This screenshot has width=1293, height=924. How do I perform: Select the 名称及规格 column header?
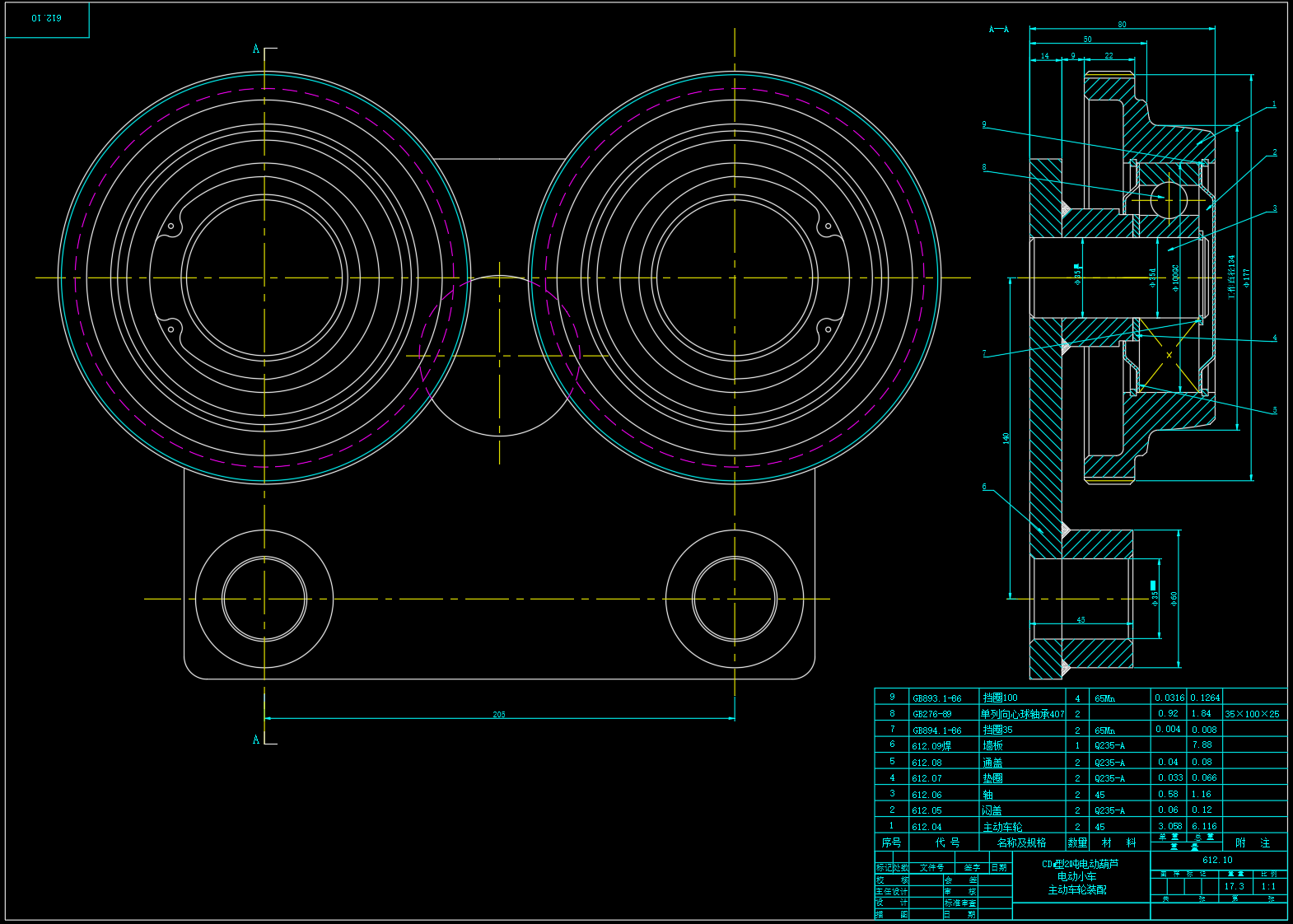pos(1021,842)
